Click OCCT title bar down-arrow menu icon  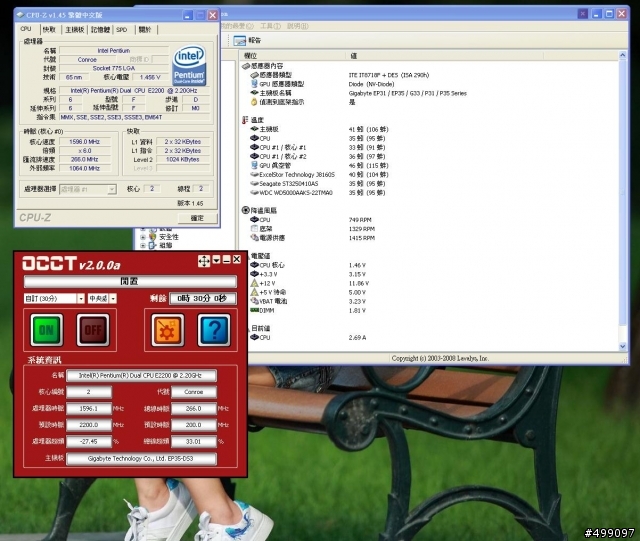pos(216,260)
